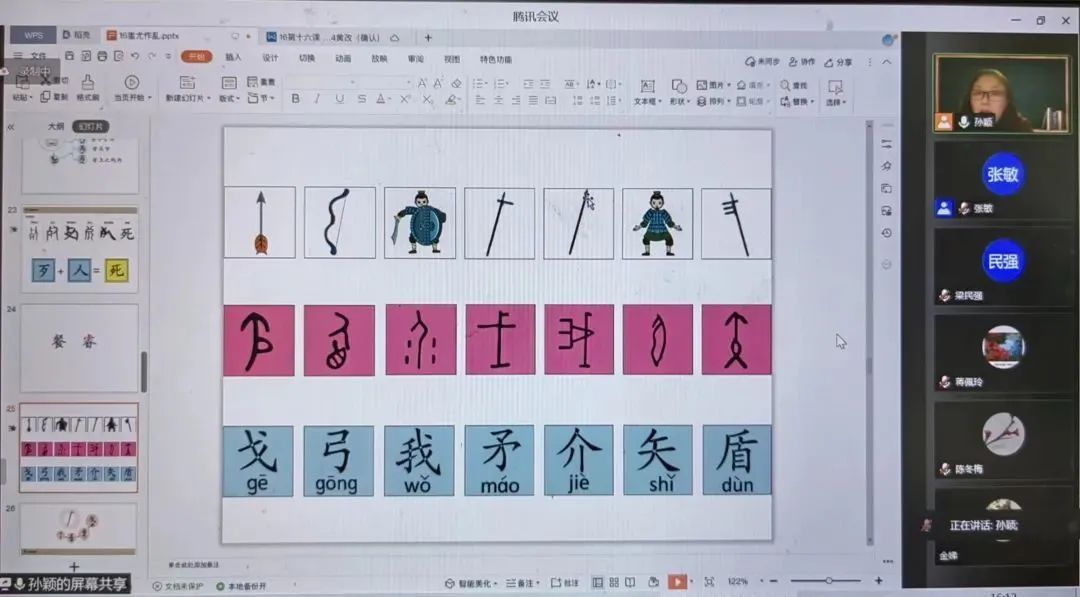Open the Review (审阅) ribbon tab
Viewport: 1080px width, 597px height.
click(x=415, y=59)
